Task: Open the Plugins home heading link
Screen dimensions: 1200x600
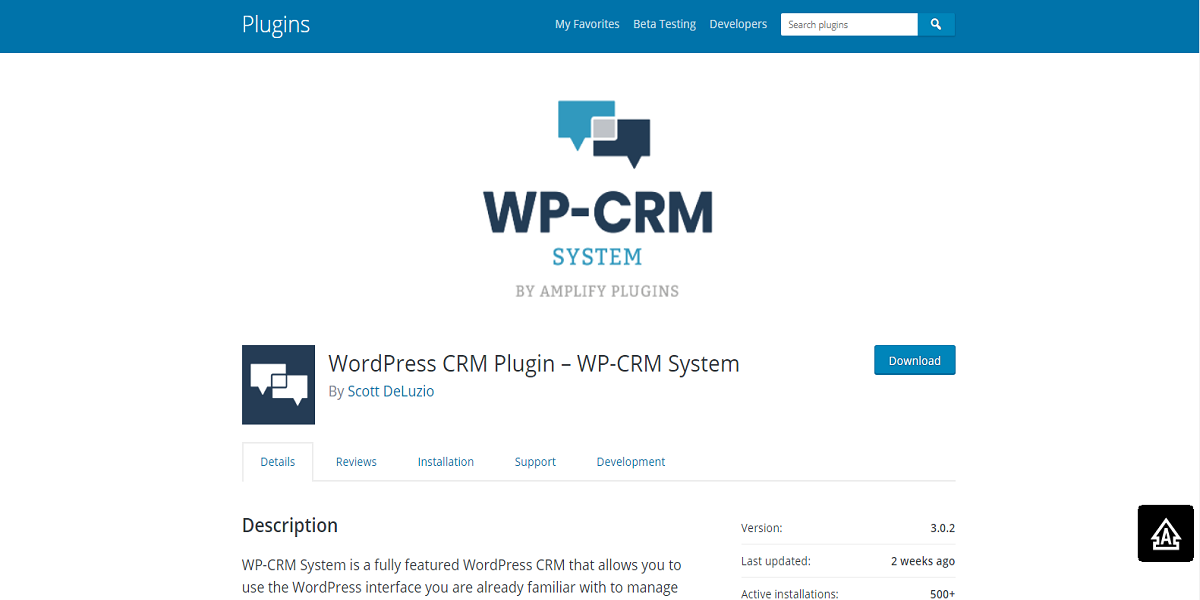Action: pos(276,24)
